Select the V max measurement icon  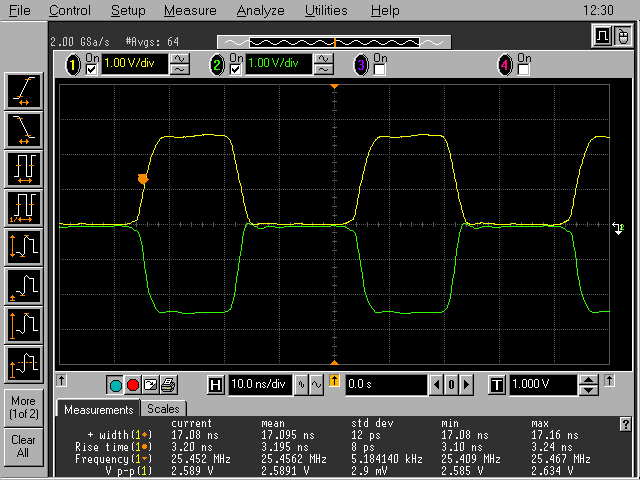point(24,325)
